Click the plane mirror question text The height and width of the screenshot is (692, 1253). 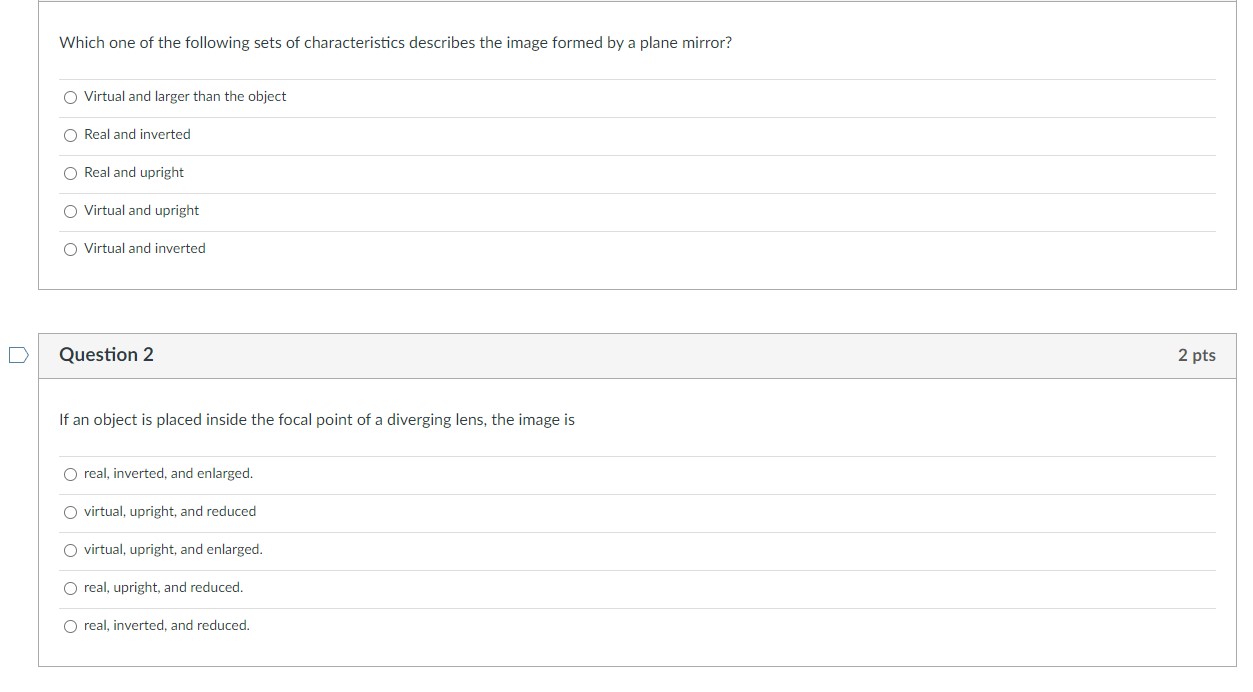(x=396, y=42)
